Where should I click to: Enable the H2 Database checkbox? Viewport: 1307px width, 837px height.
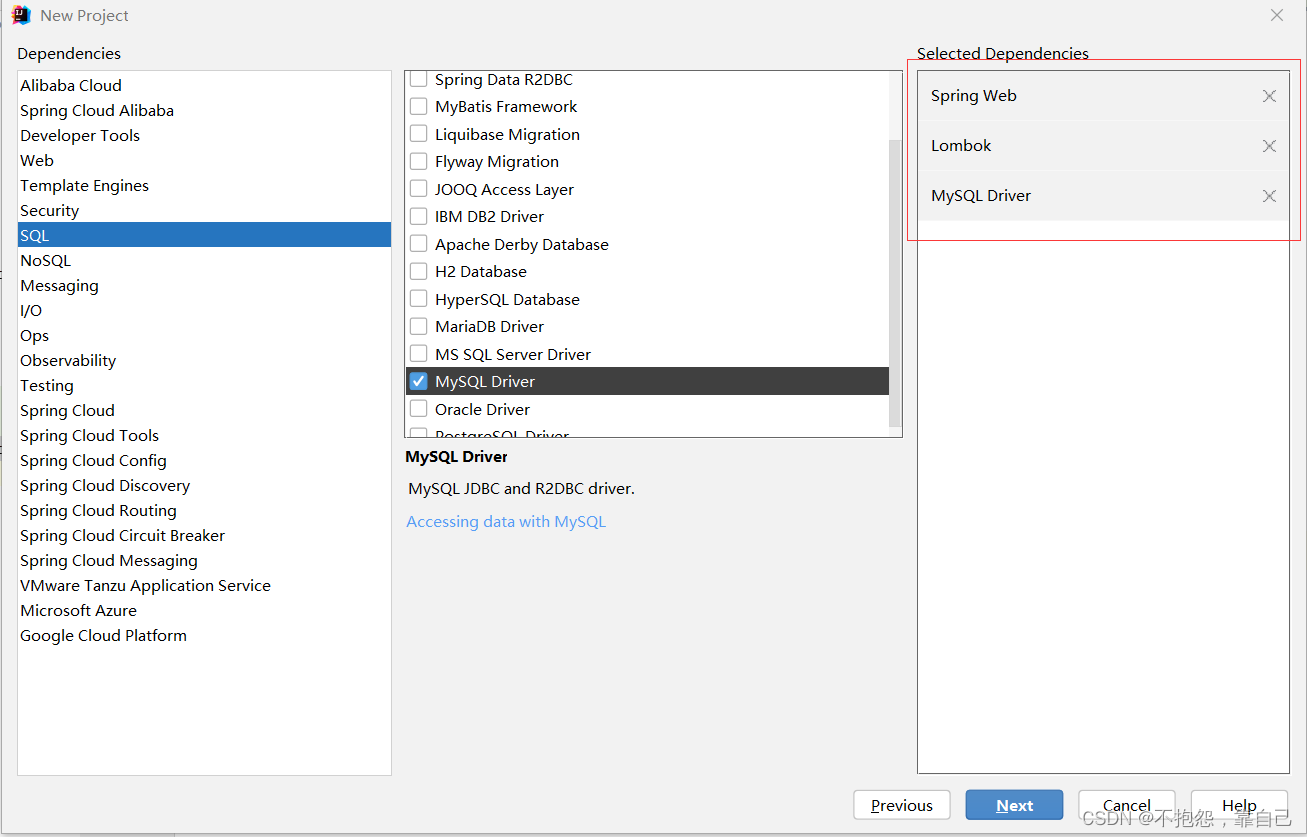coord(419,271)
